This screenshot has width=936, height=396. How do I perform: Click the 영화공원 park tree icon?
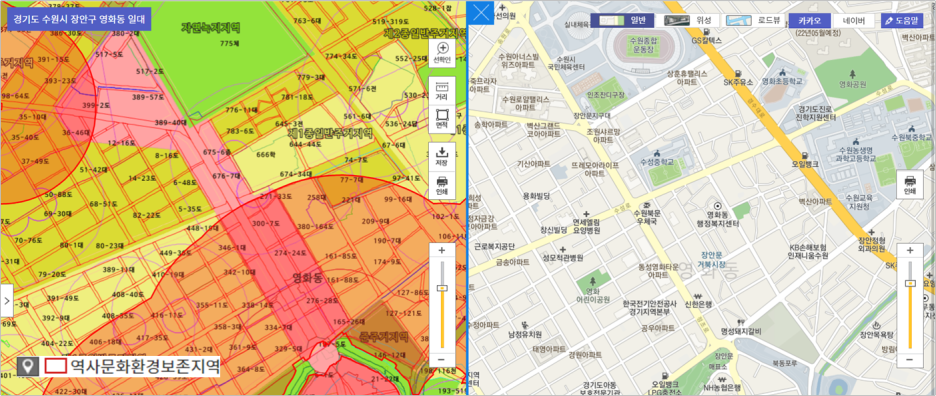[x=852, y=75]
